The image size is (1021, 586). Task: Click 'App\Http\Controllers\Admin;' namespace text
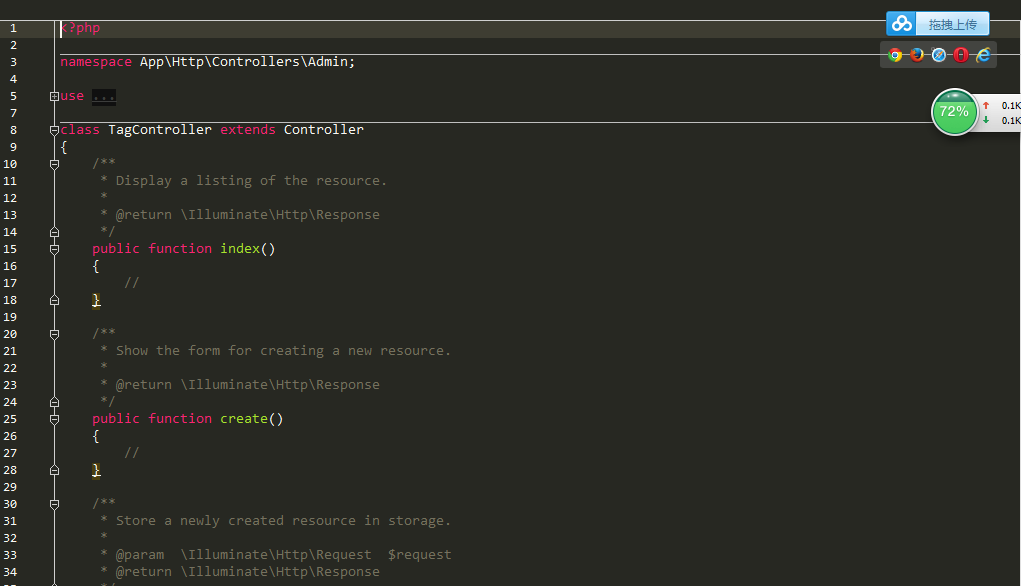[247, 62]
